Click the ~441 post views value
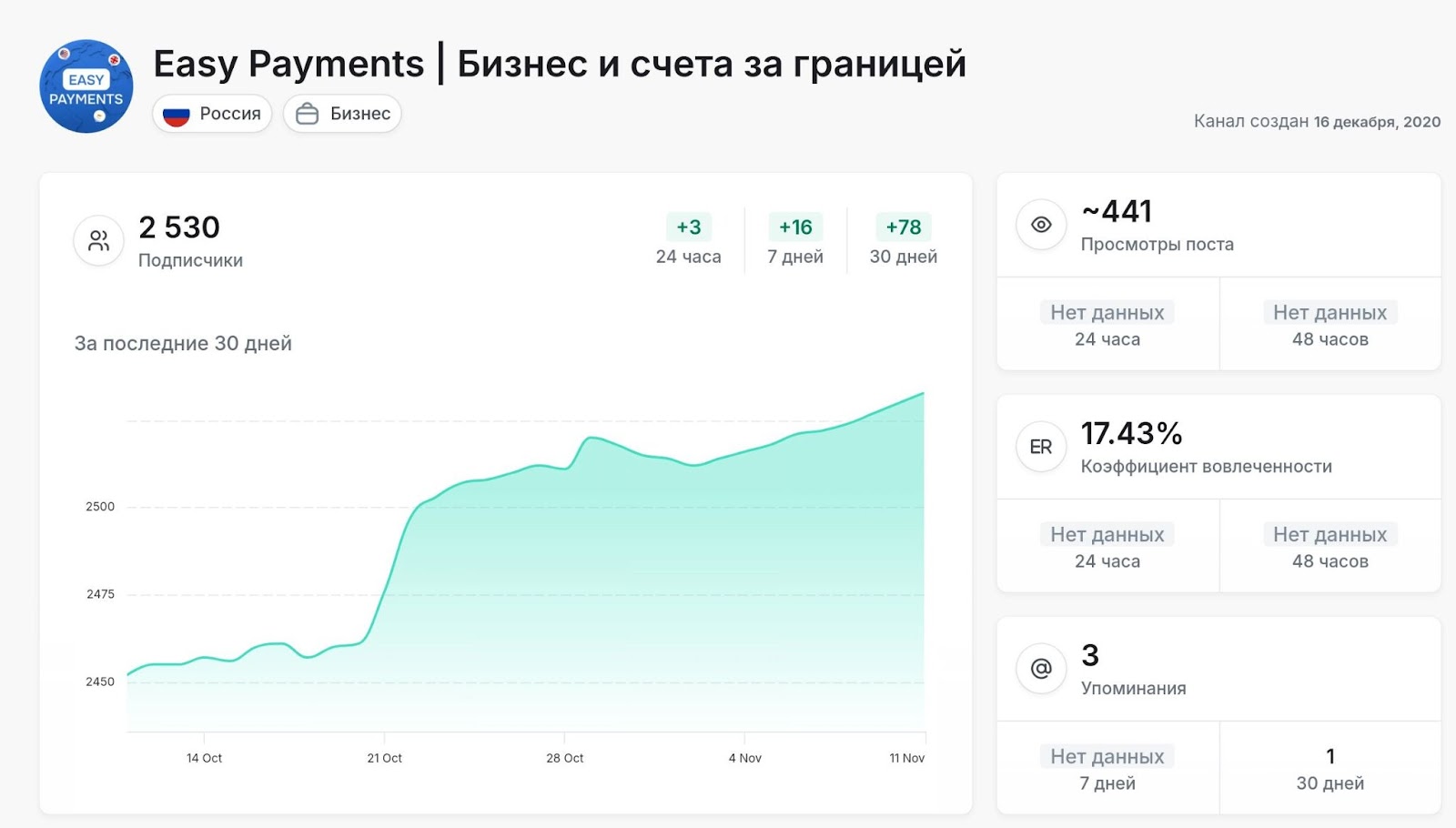 click(1117, 212)
